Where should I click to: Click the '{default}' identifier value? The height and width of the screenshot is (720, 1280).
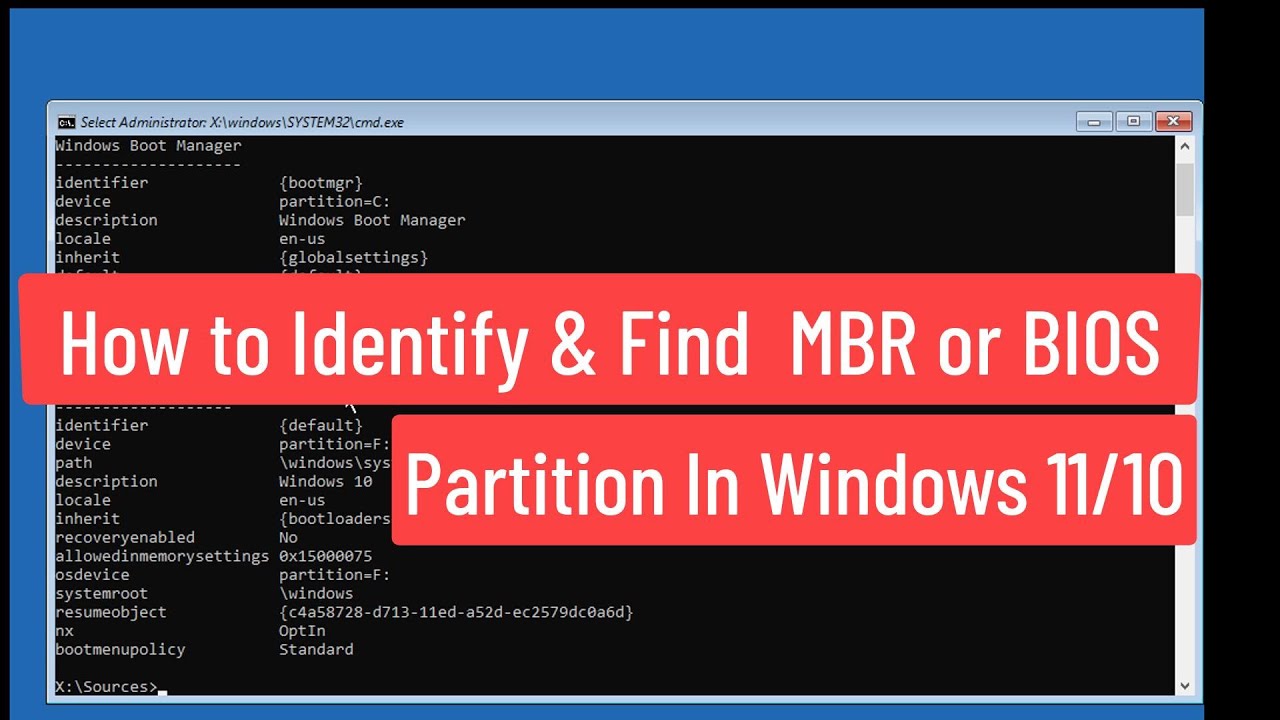tap(321, 426)
